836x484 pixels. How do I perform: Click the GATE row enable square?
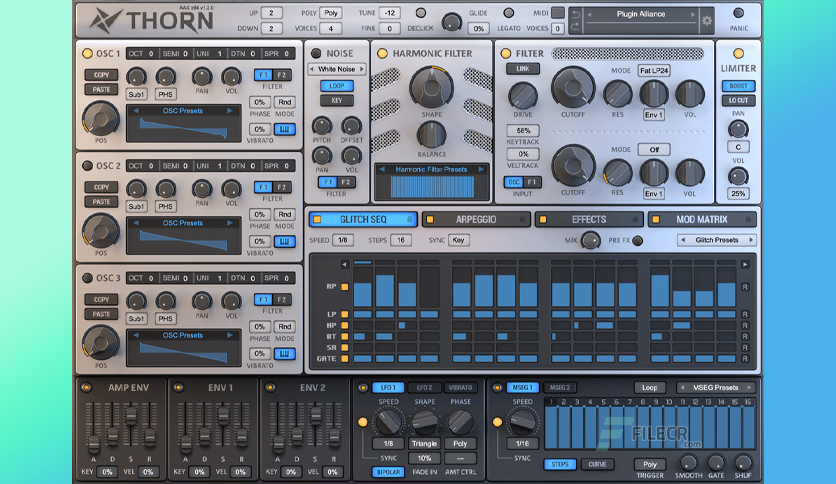click(x=345, y=359)
